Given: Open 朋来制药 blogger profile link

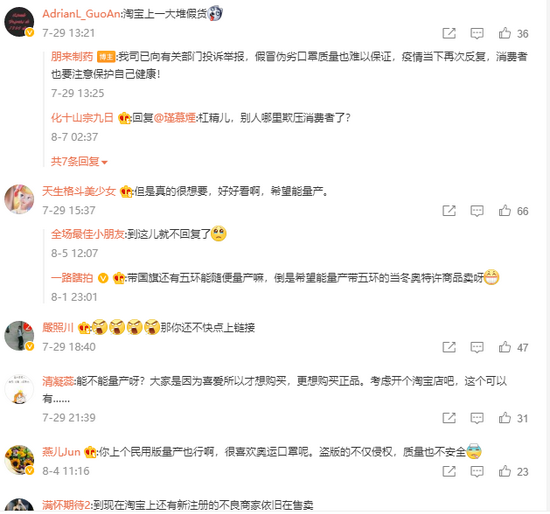Looking at the screenshot, I should coord(72,56).
